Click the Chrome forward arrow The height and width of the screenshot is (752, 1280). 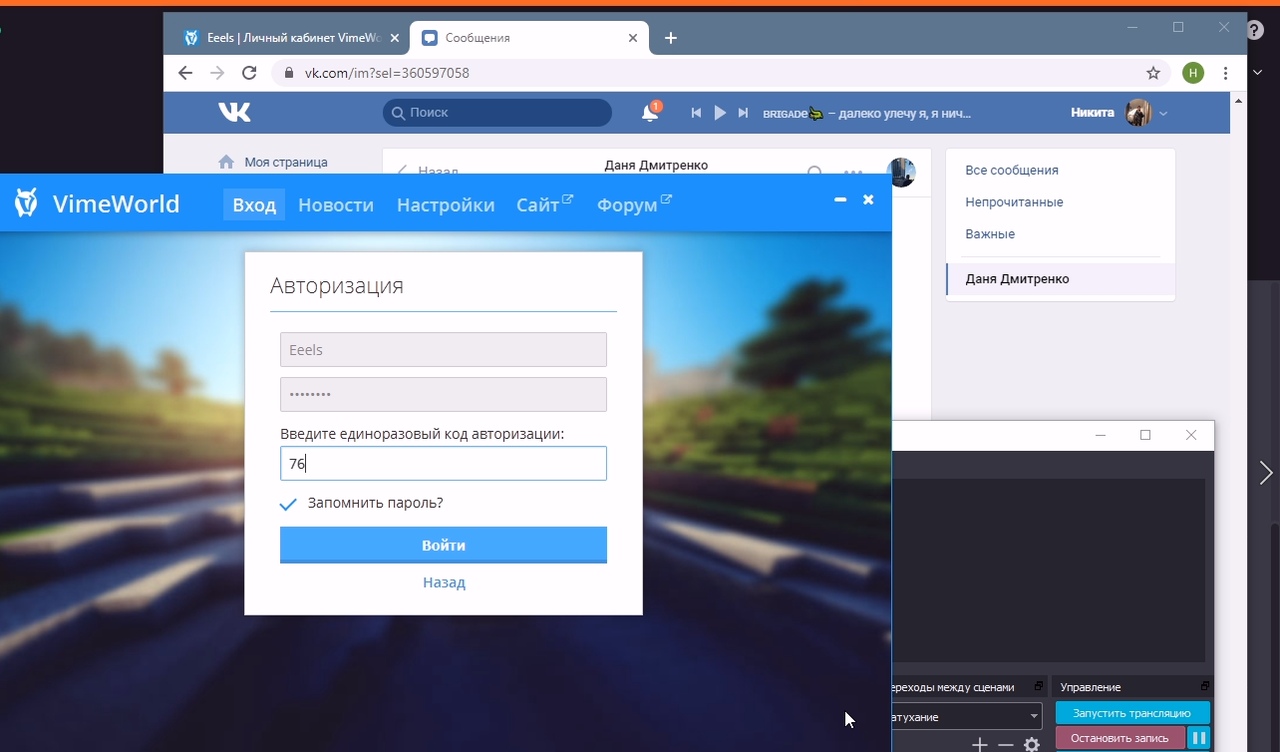(217, 73)
